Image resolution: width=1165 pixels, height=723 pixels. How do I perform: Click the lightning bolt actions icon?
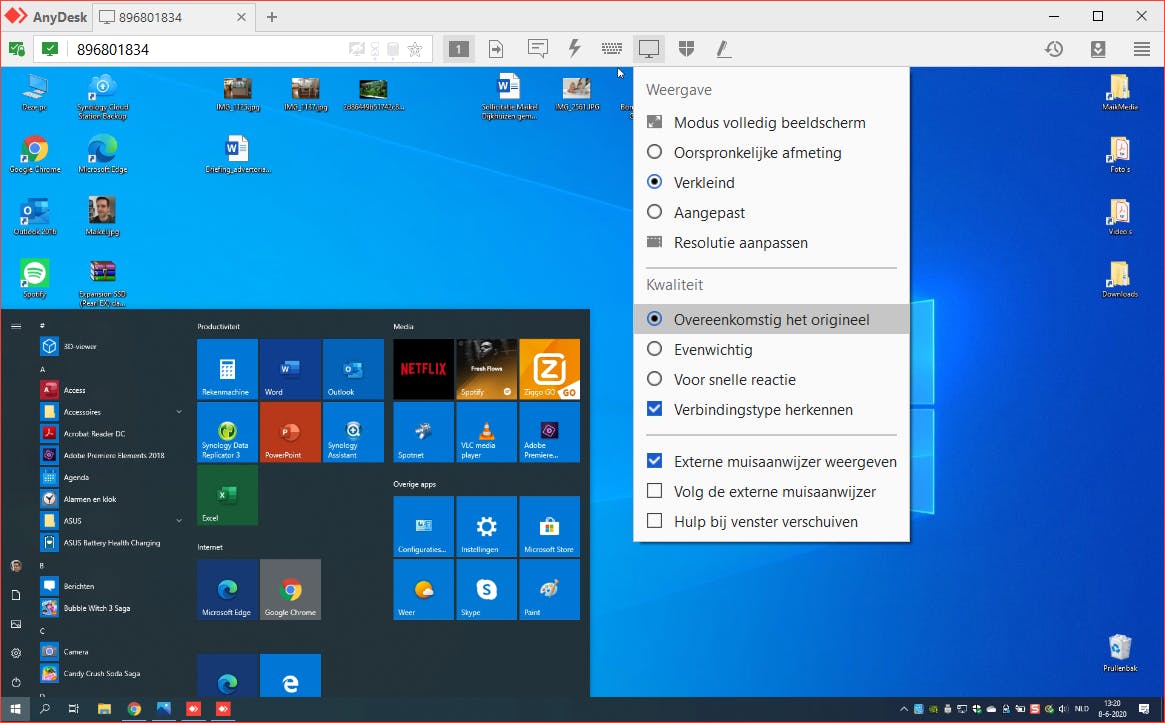[574, 48]
